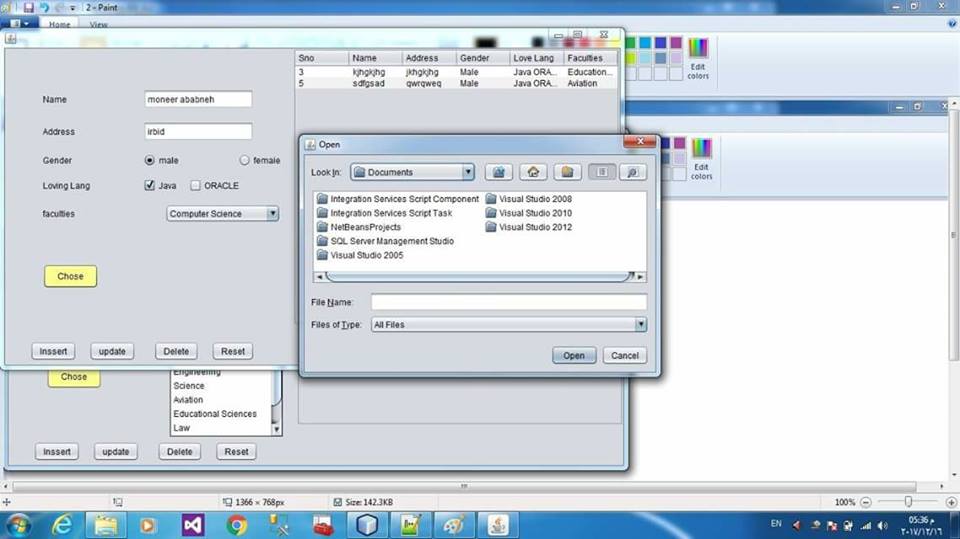Click the zoom out minus button in Paint
Image resolution: width=960 pixels, height=539 pixels.
[866, 502]
